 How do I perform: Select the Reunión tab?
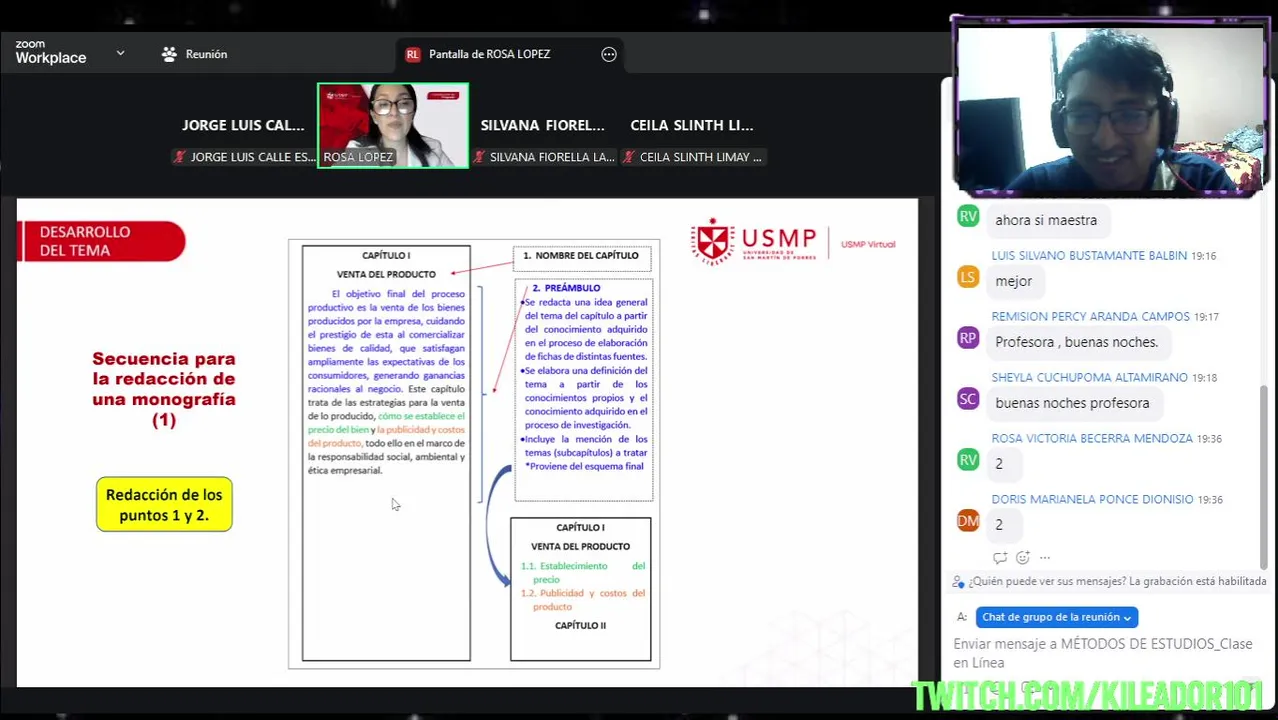195,54
